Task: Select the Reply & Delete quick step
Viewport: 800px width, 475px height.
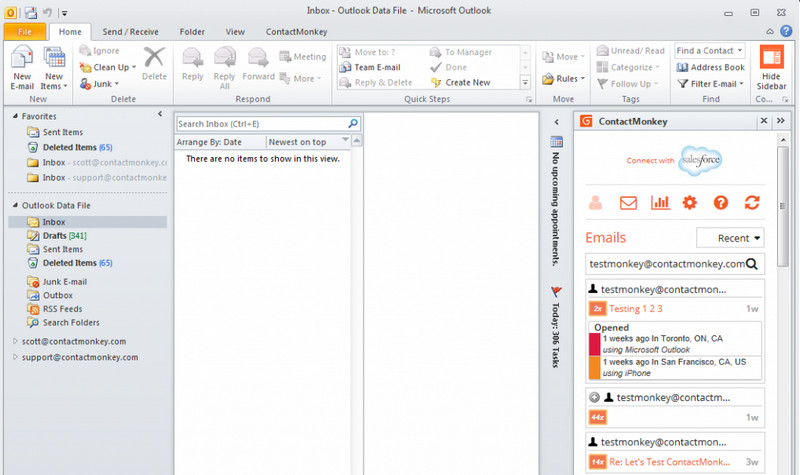Action: (376, 82)
